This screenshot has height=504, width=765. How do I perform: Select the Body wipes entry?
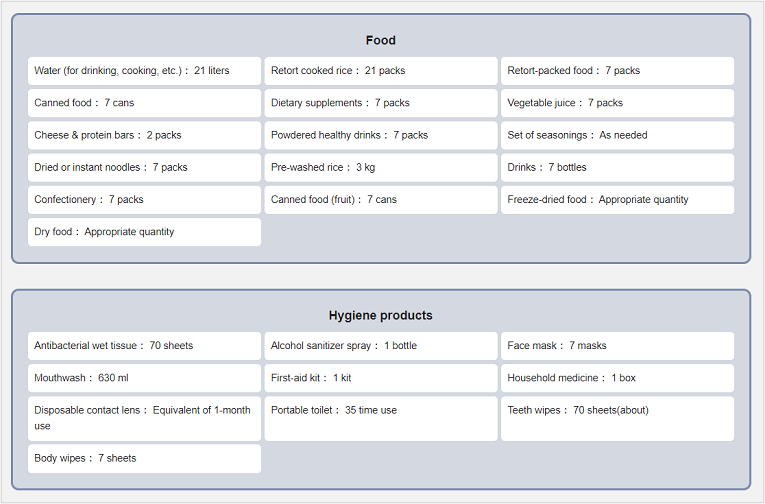[x=145, y=458]
